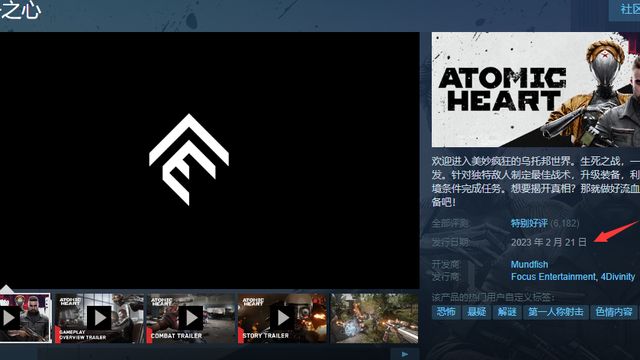Screen dimensions: 640x360
Task: Click the game description text
Action: (x=536, y=181)
